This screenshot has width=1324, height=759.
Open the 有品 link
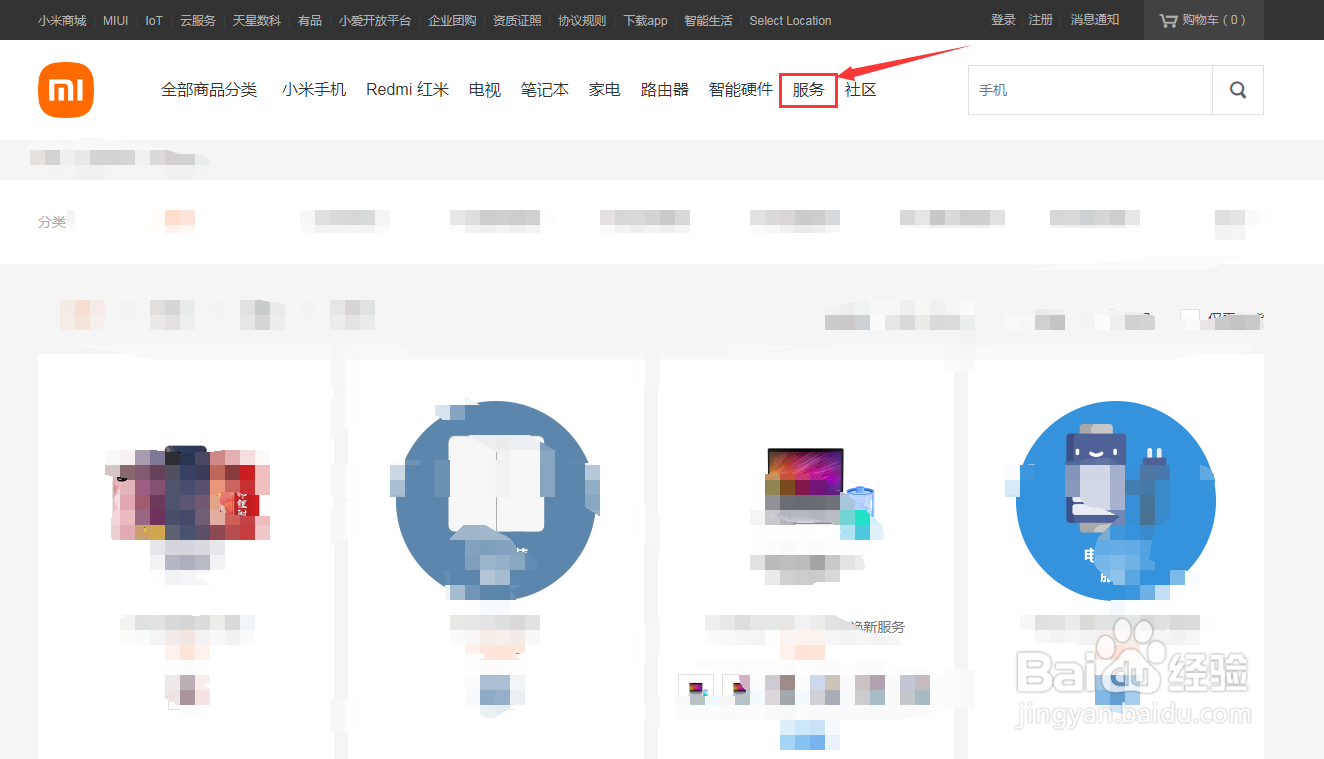[x=310, y=20]
